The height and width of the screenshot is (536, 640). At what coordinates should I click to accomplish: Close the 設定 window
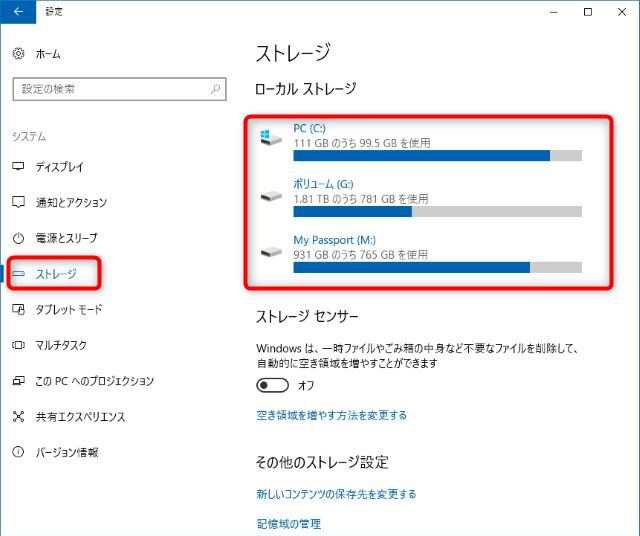coord(622,12)
